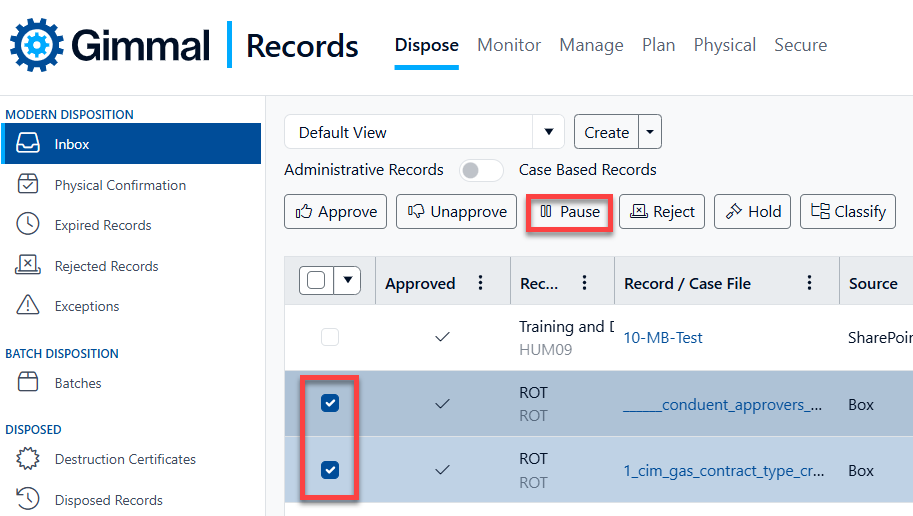The width and height of the screenshot is (913, 516).
Task: Open Physical Confirmation from the sidebar
Action: pos(120,185)
